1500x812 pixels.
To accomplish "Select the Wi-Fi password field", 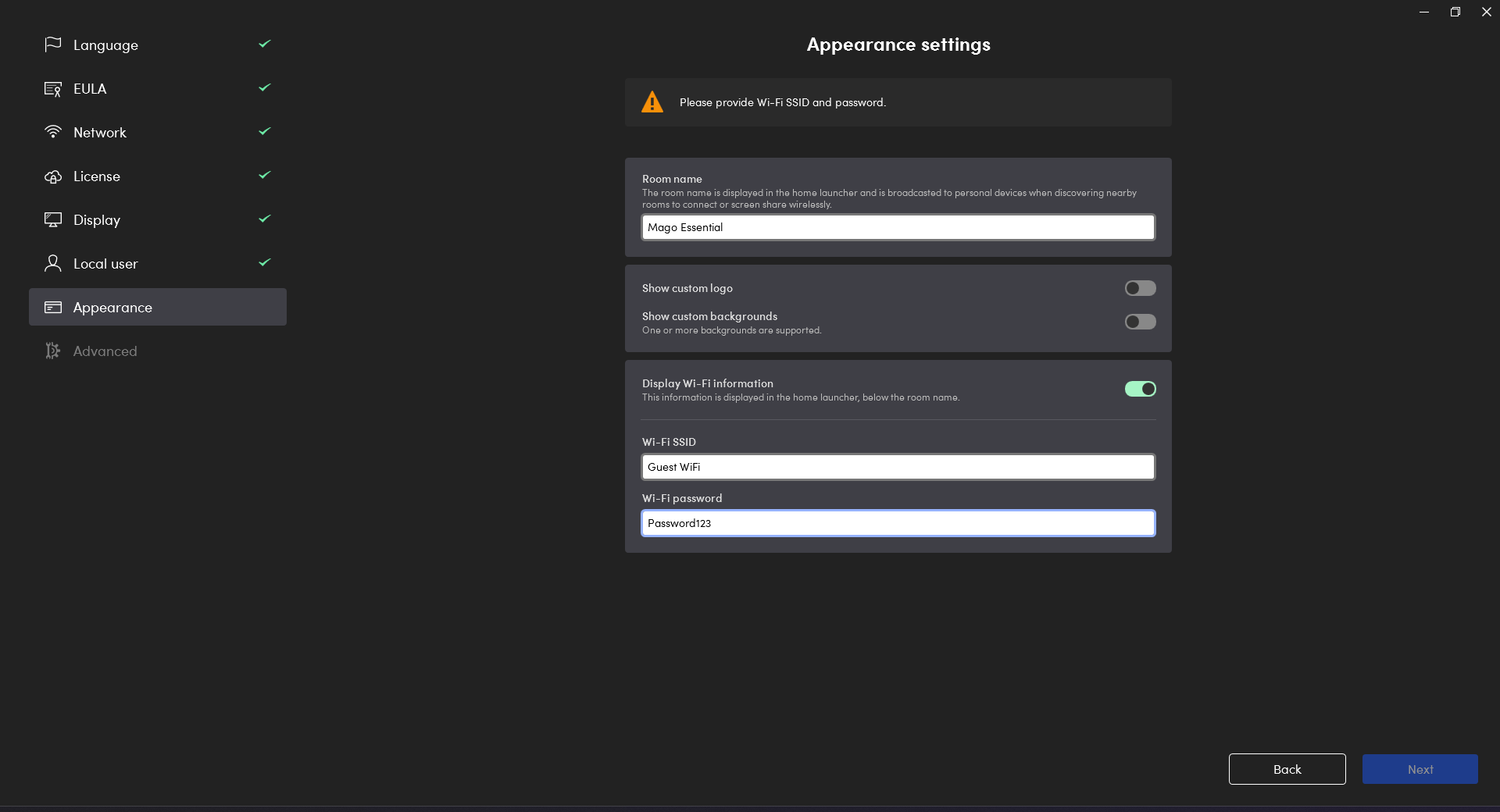I will 897,523.
